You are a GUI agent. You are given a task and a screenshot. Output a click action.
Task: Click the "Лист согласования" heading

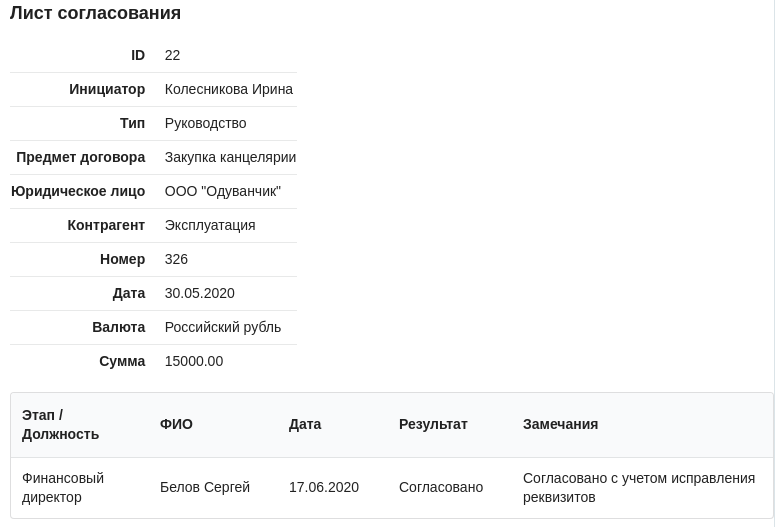point(96,13)
